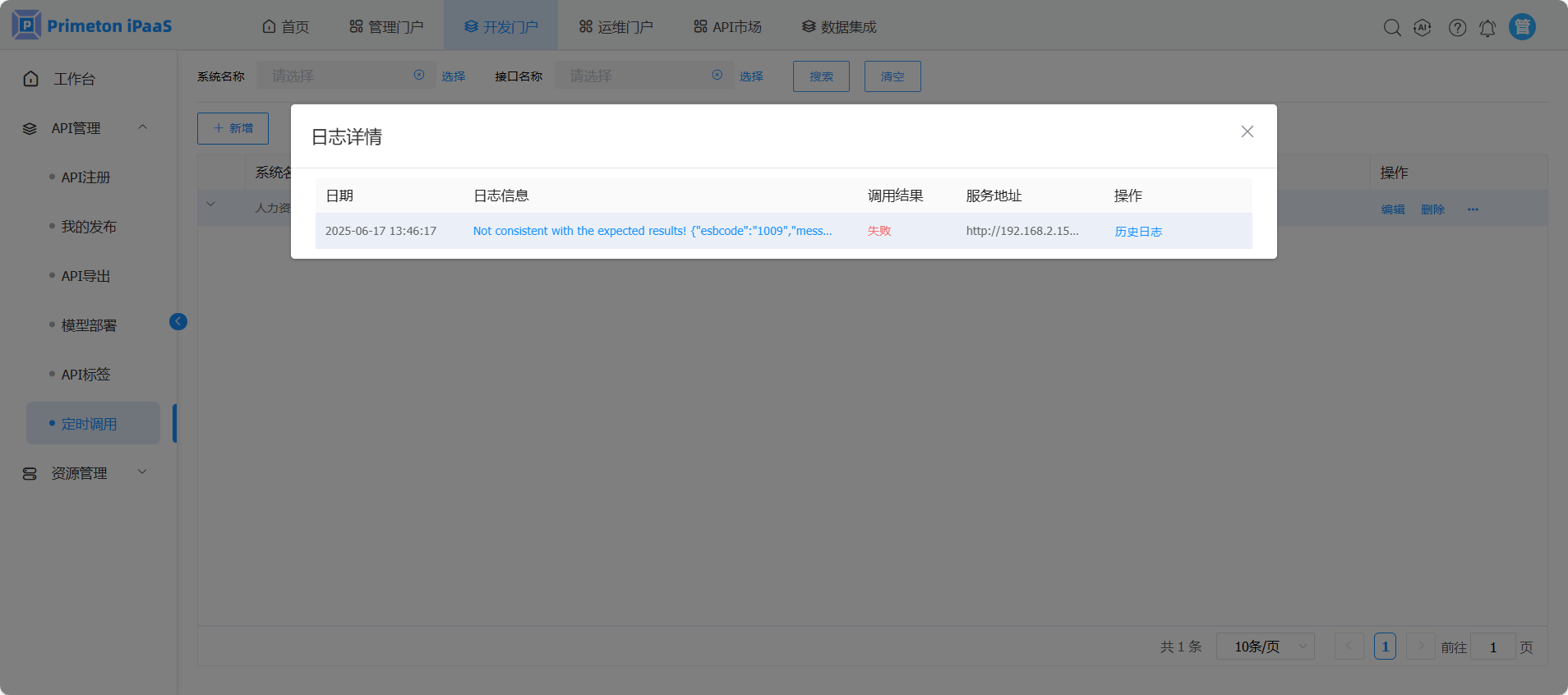
Task: Open the 历史日志 link
Action: pyautogui.click(x=1138, y=232)
